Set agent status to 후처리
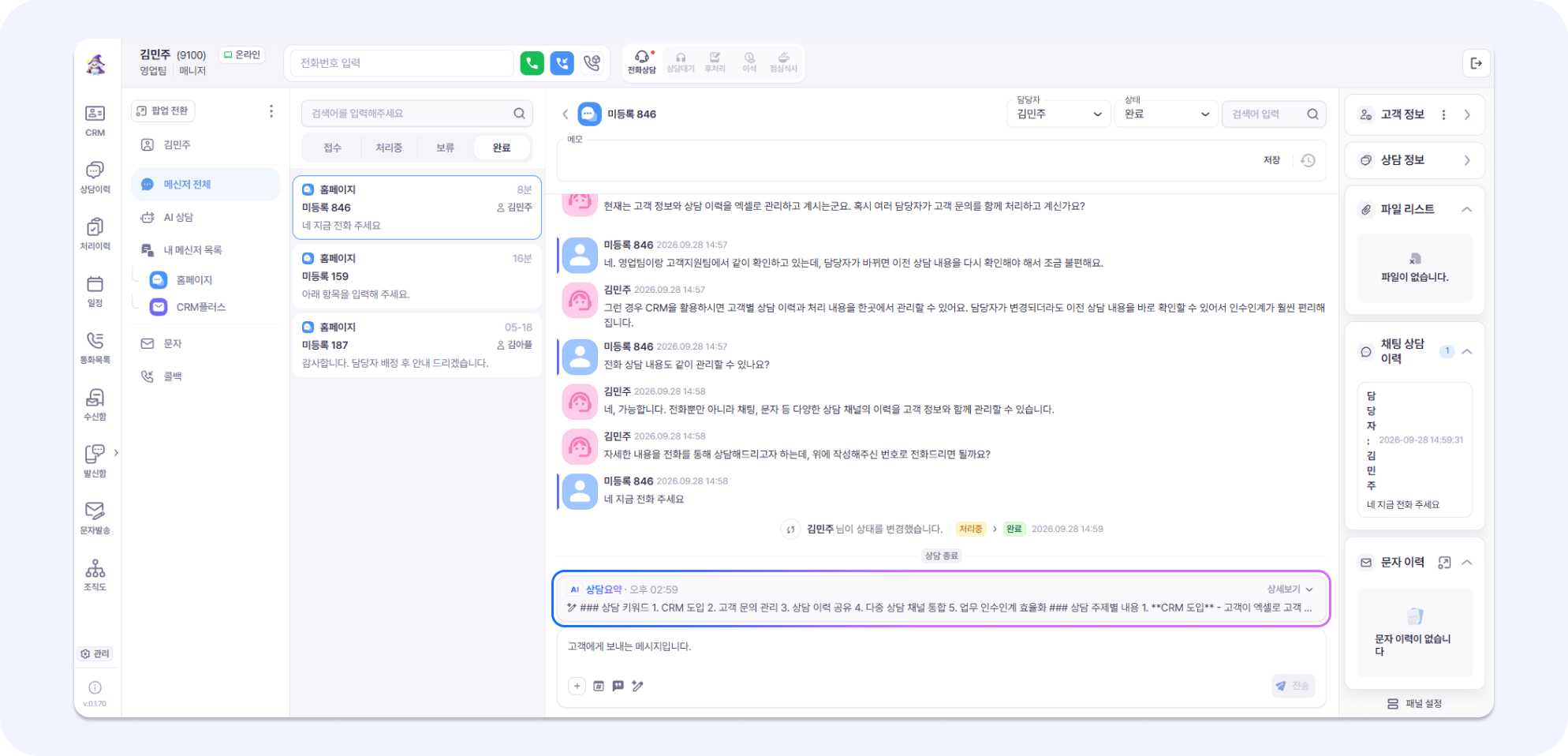 point(715,62)
